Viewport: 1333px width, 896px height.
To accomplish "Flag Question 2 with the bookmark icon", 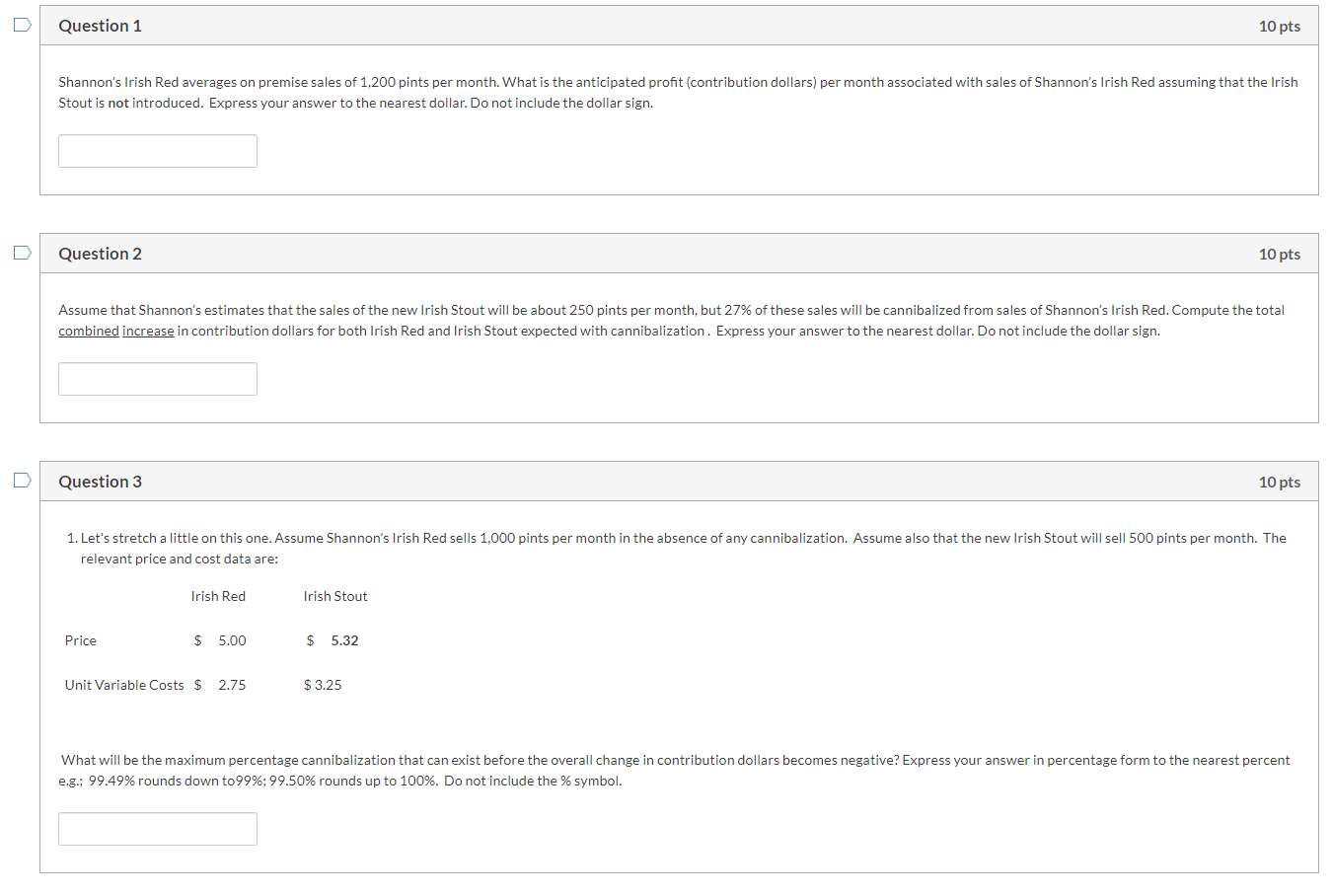I will tap(22, 253).
